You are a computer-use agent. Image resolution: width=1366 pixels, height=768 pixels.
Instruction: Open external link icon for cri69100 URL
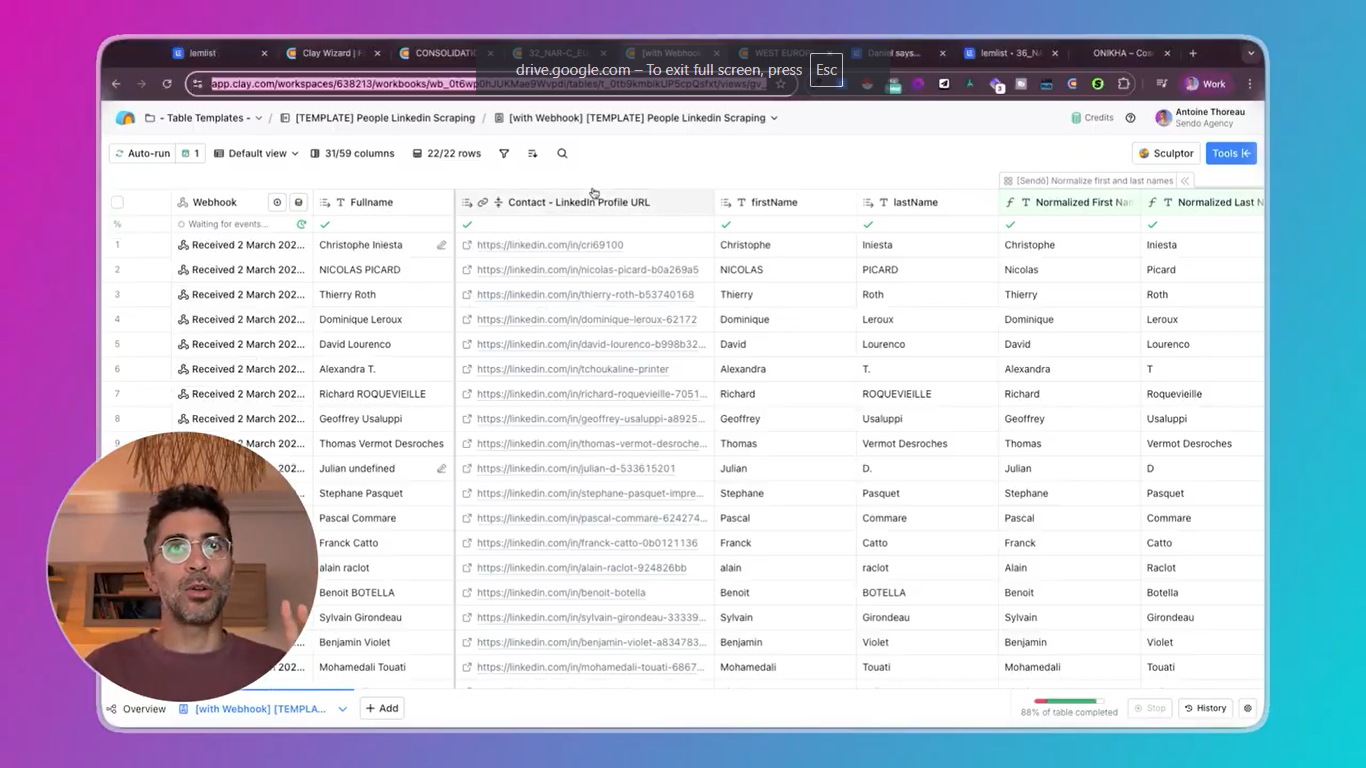pyautogui.click(x=467, y=245)
